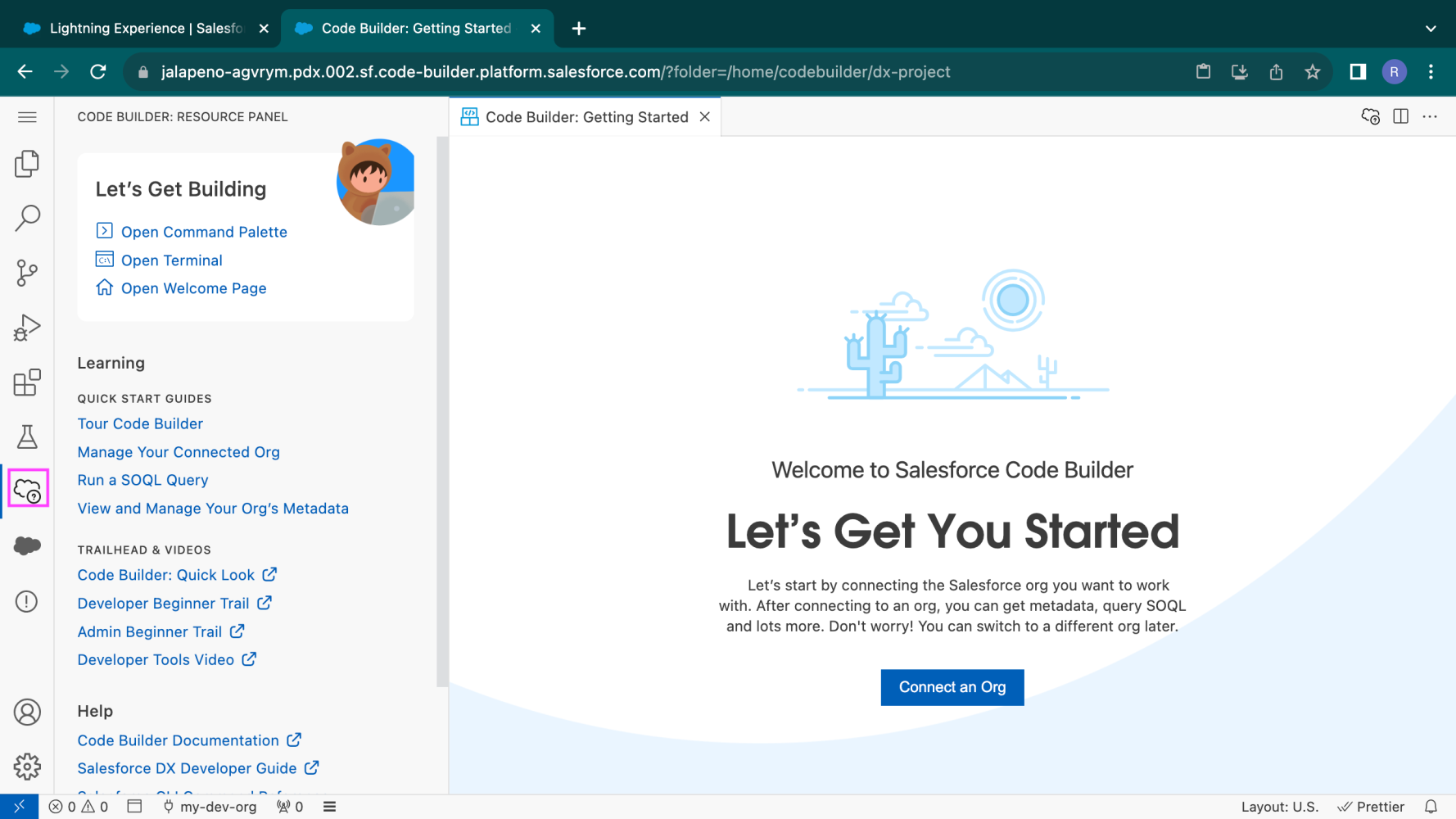Click the clipboard icon in address bar
This screenshot has height=819, width=1456.
1203,72
